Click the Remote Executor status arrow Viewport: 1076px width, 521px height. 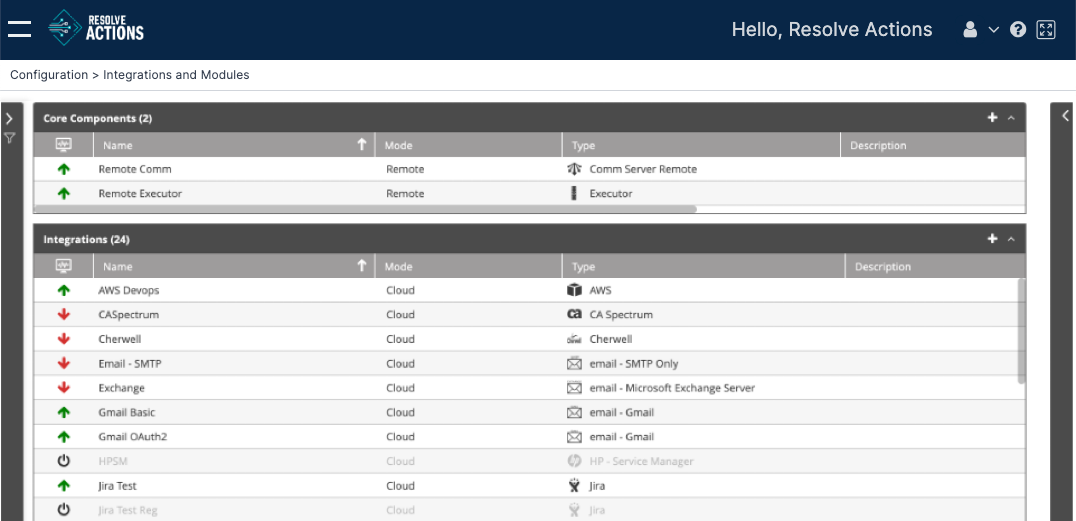pyautogui.click(x=64, y=194)
